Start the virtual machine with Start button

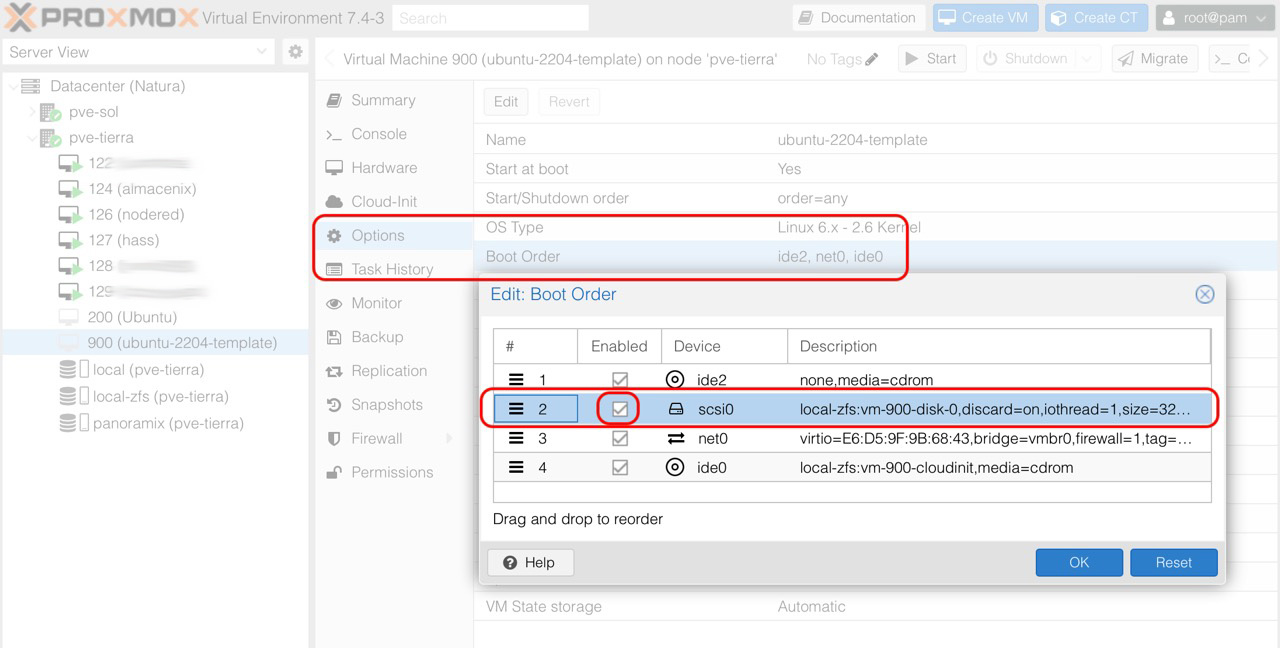coord(930,59)
